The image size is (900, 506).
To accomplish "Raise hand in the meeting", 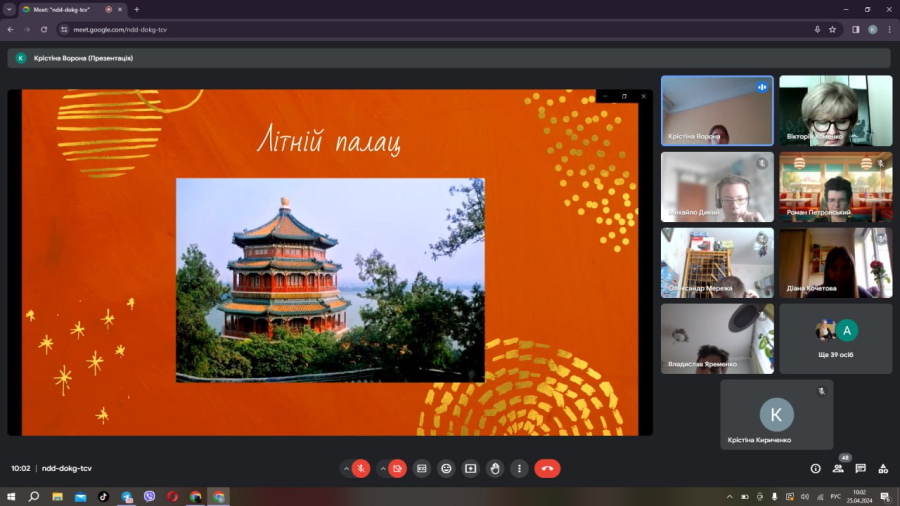I will pos(495,469).
